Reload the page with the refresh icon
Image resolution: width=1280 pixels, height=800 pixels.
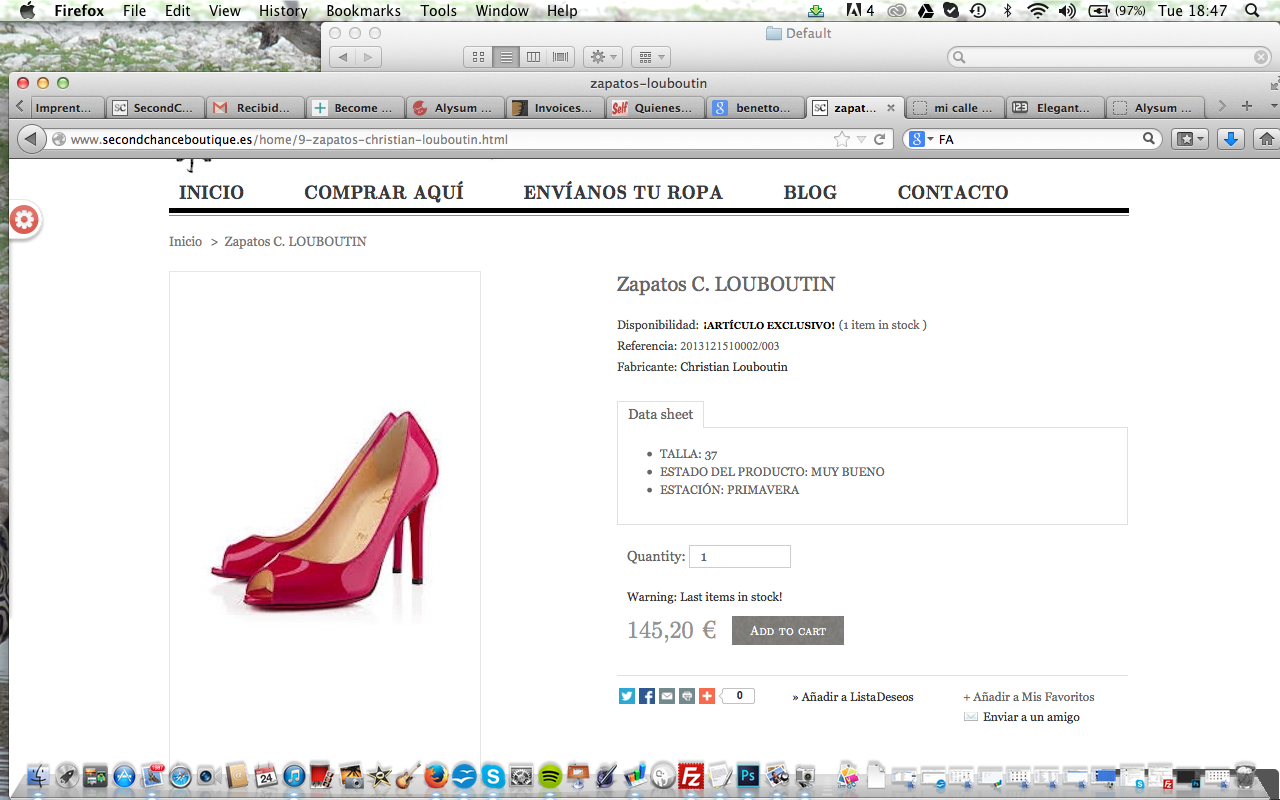coord(880,140)
